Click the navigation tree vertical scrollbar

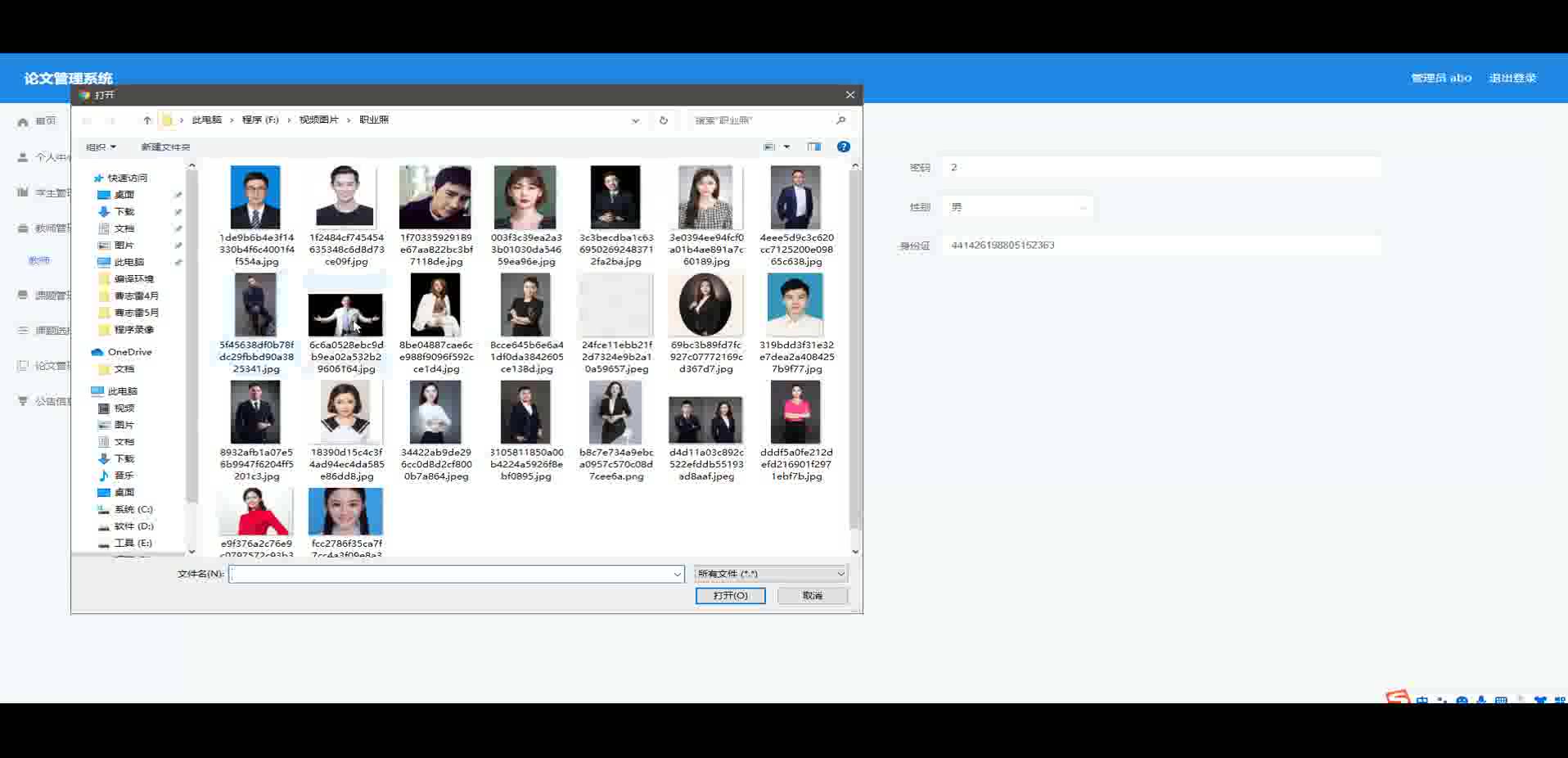[192, 336]
